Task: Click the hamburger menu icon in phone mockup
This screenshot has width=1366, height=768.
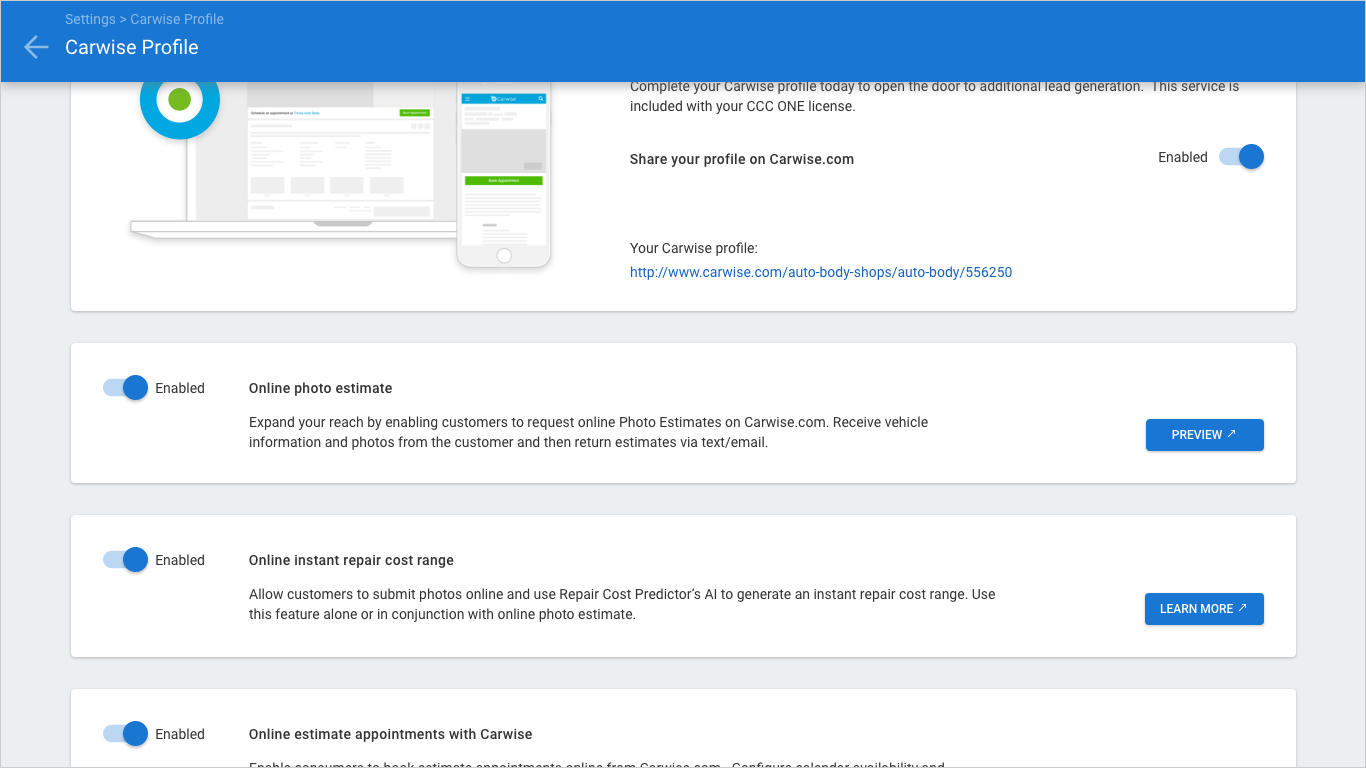Action: 467,99
